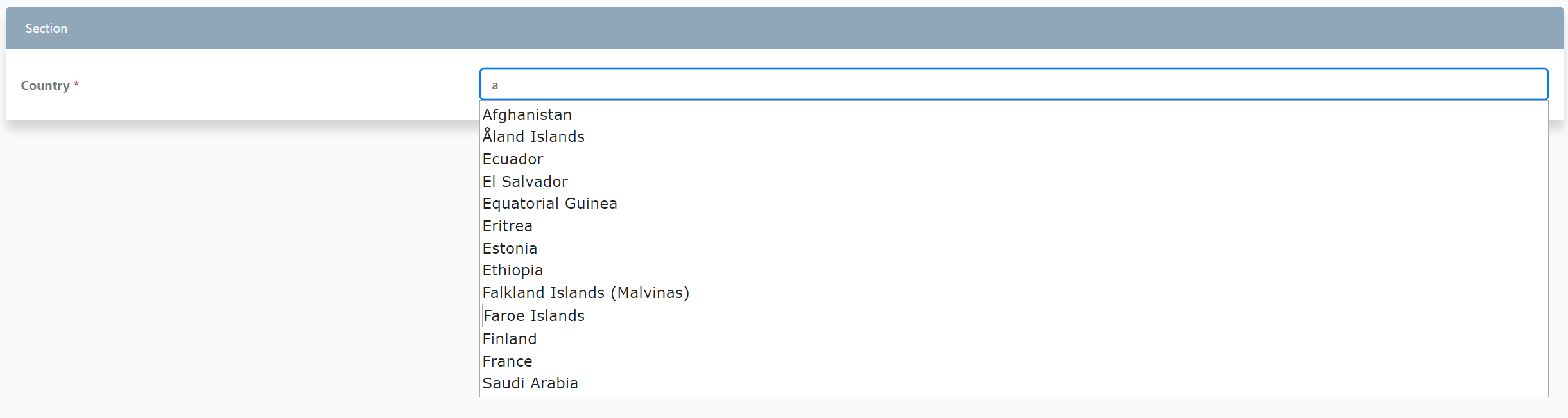
Task: Select El Salvador option
Action: tap(525, 182)
